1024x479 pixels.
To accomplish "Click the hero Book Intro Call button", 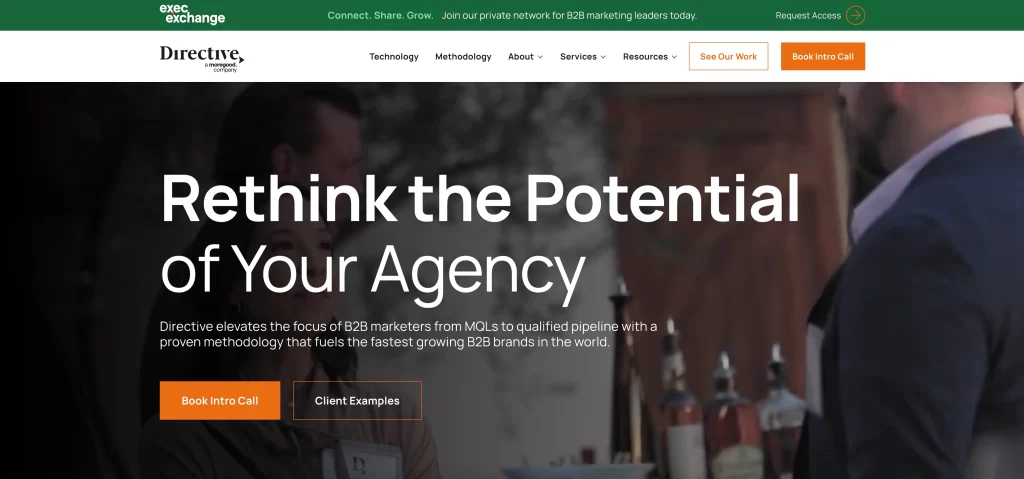I will 220,401.
